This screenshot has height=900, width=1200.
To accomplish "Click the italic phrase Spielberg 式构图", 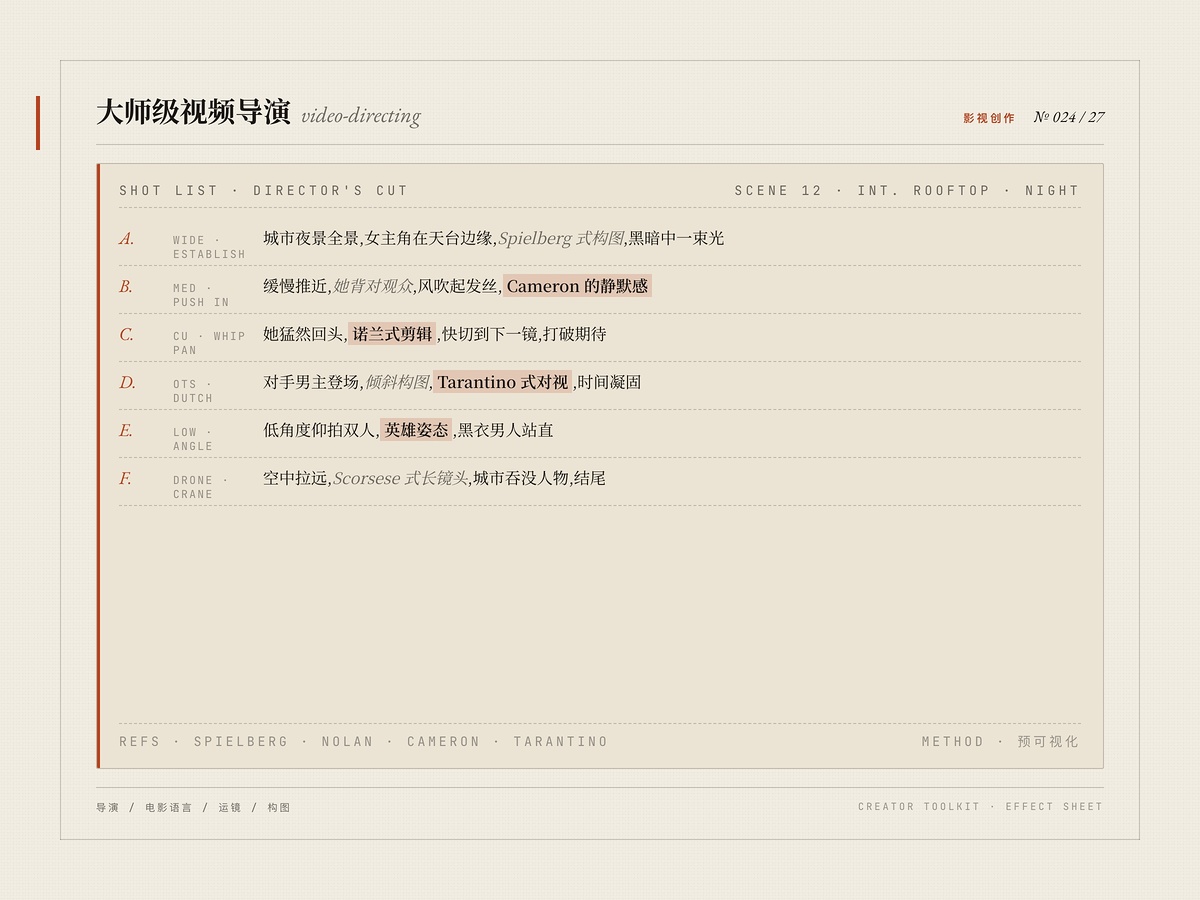I will [561, 238].
